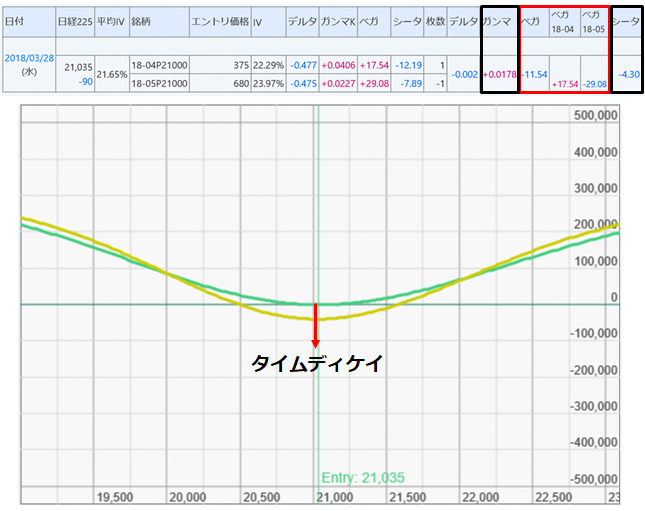Image resolution: width=645 pixels, height=511 pixels.
Task: Select the 300,000 y-axis label
Action: point(596,188)
